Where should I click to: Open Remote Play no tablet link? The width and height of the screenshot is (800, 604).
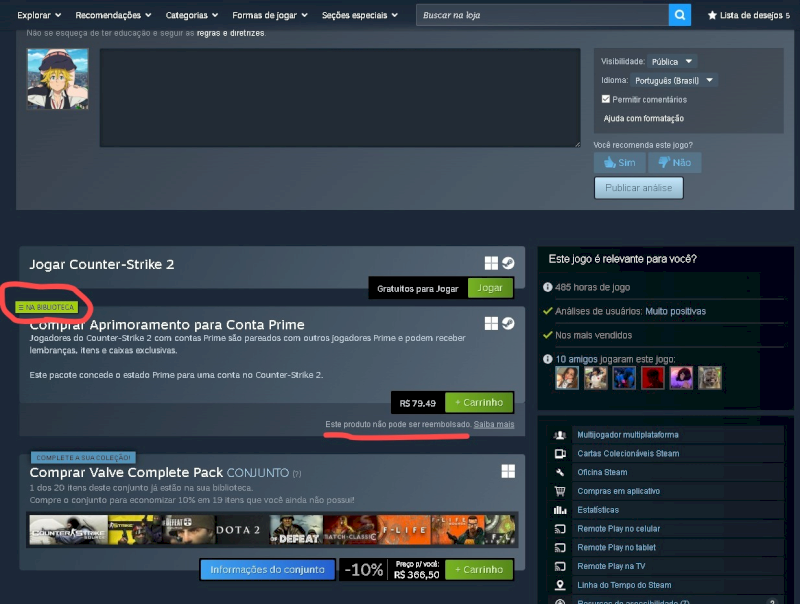(x=616, y=547)
